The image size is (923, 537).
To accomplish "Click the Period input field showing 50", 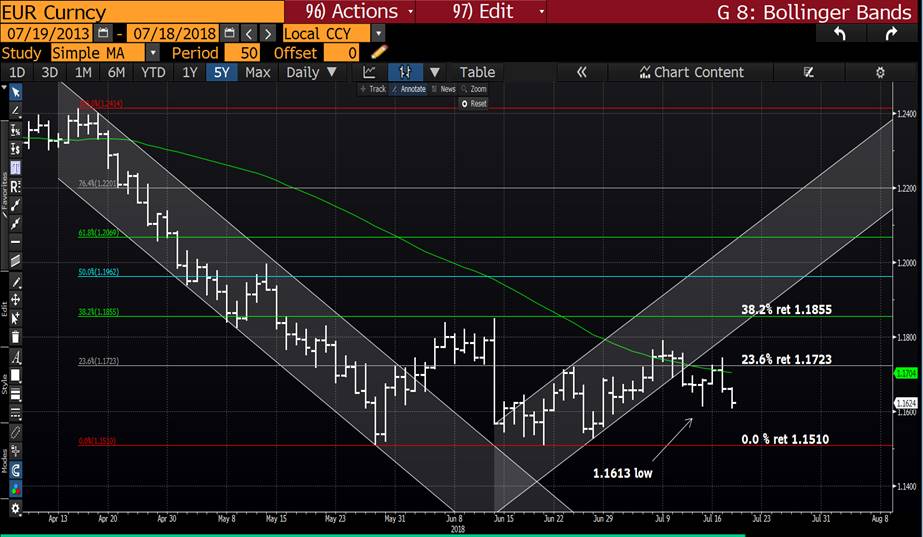I will tap(245, 52).
